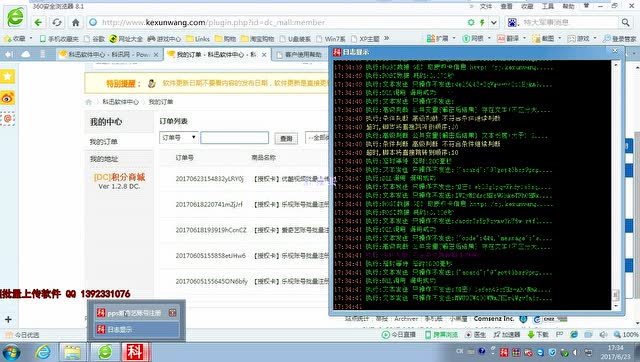The height and width of the screenshot is (362, 640).
Task: Open the 网银 online banking toolbar item
Action: point(476,38)
